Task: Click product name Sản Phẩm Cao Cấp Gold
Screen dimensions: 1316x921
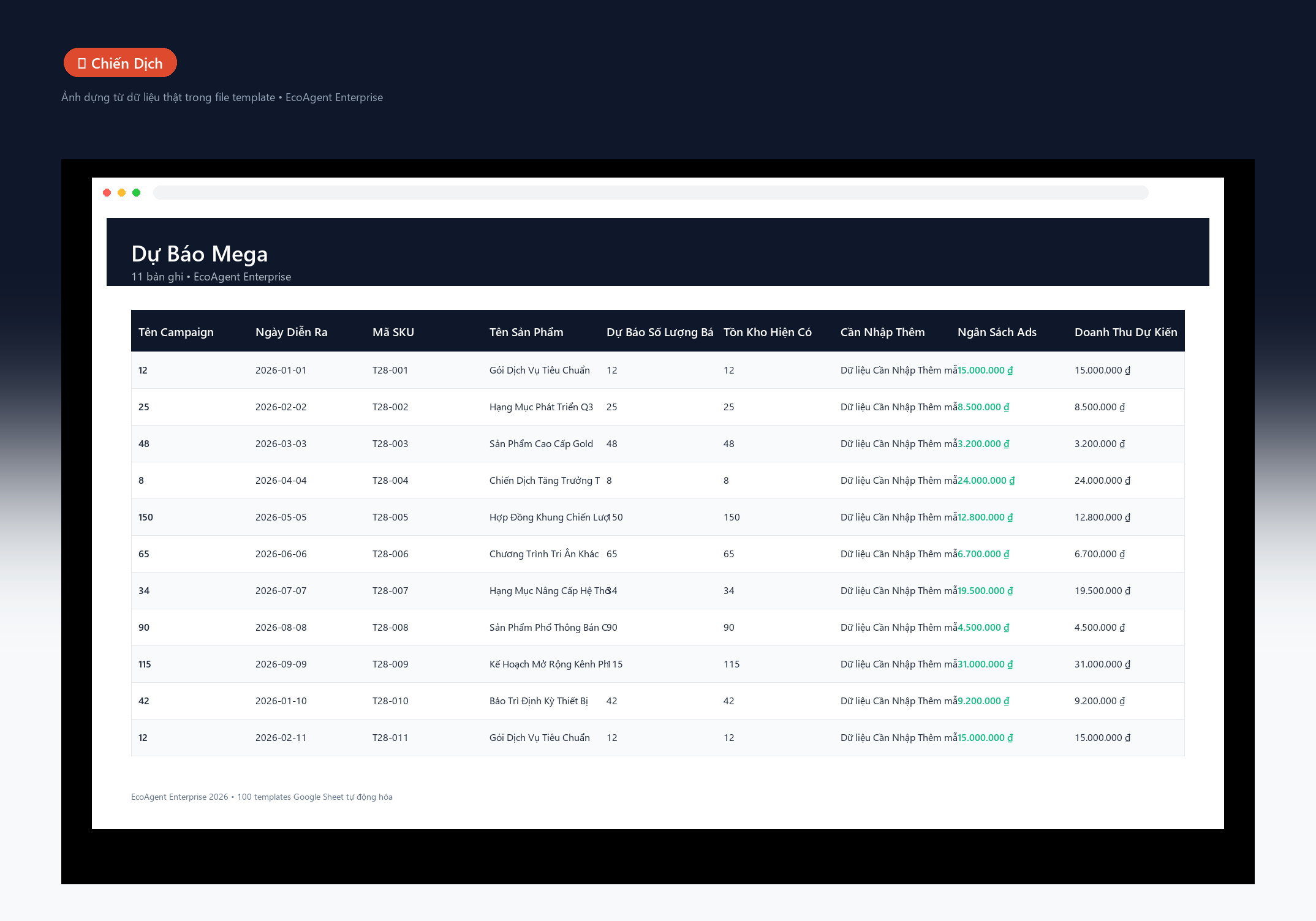Action: (542, 444)
